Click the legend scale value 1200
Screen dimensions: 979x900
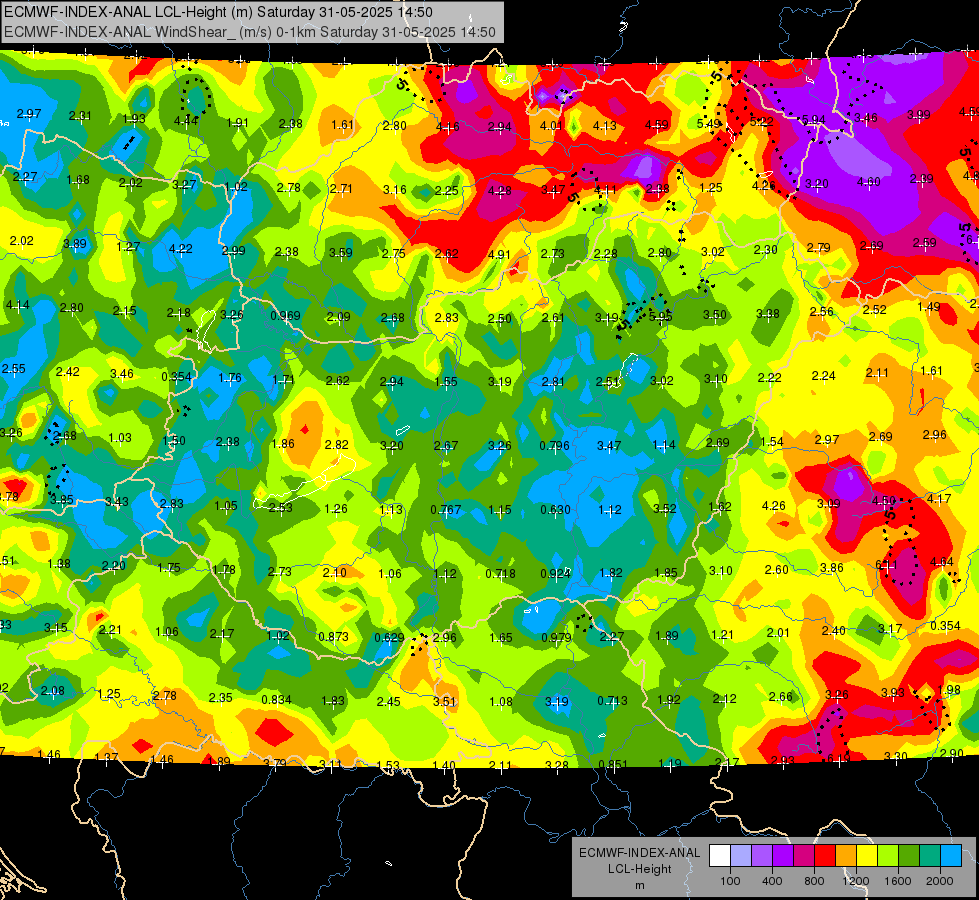856,881
